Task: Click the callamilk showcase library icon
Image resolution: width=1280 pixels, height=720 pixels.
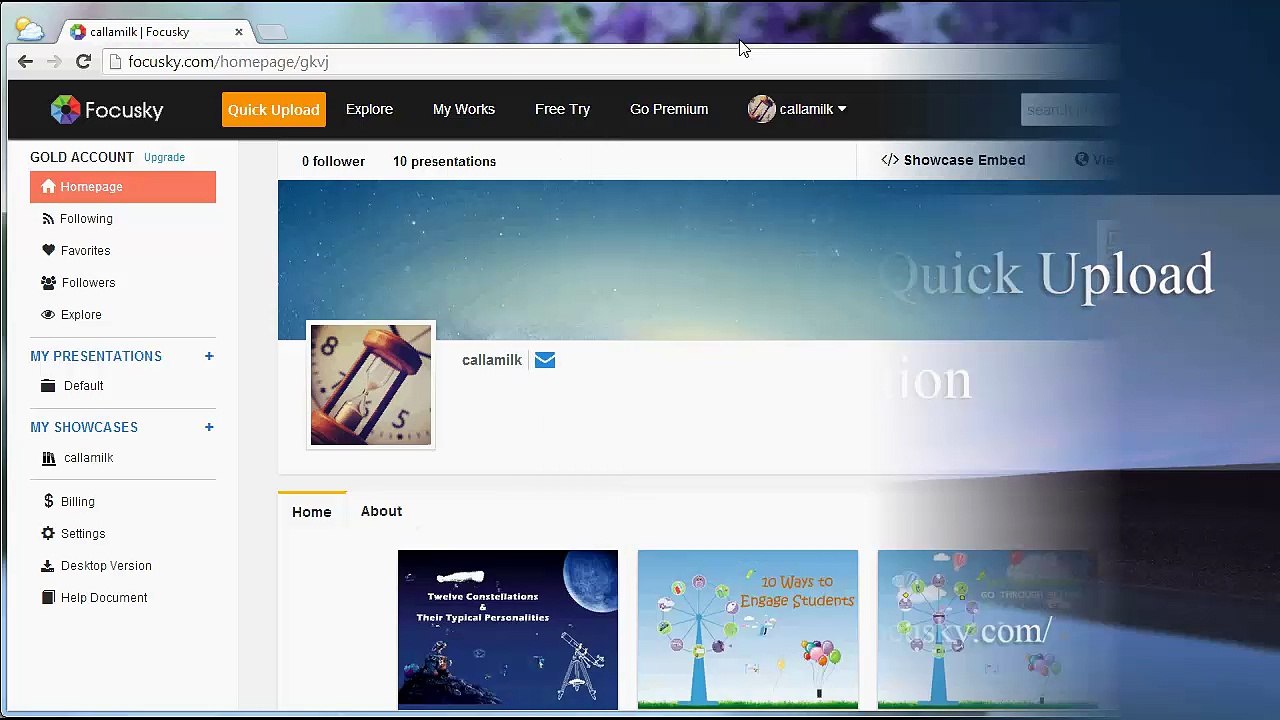Action: click(x=48, y=458)
